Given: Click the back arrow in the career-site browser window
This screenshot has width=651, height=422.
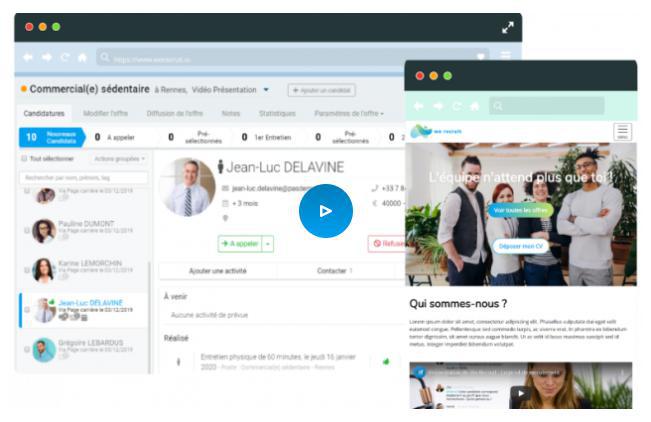Looking at the screenshot, I should [x=418, y=106].
